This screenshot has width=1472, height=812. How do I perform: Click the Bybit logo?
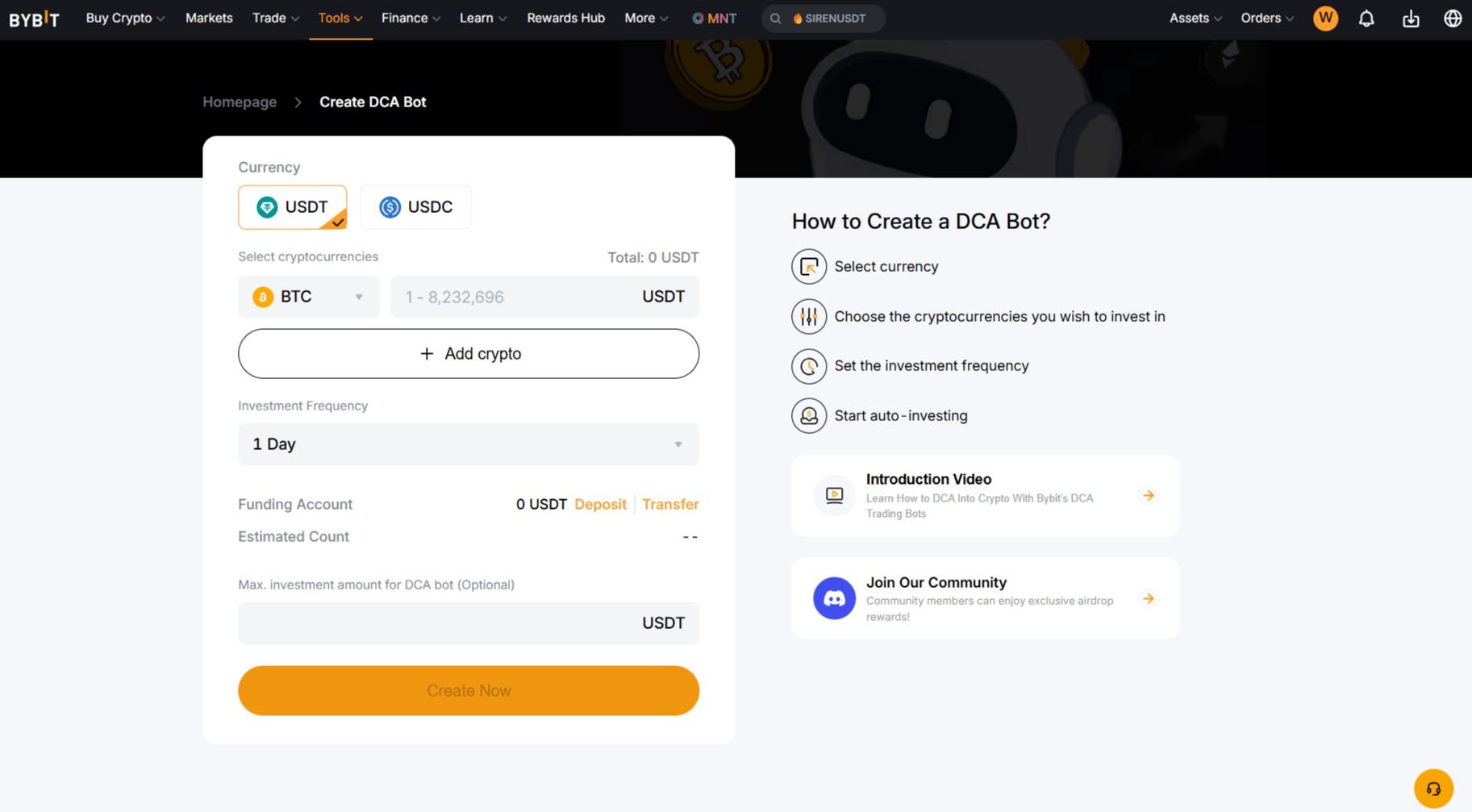pyautogui.click(x=34, y=18)
